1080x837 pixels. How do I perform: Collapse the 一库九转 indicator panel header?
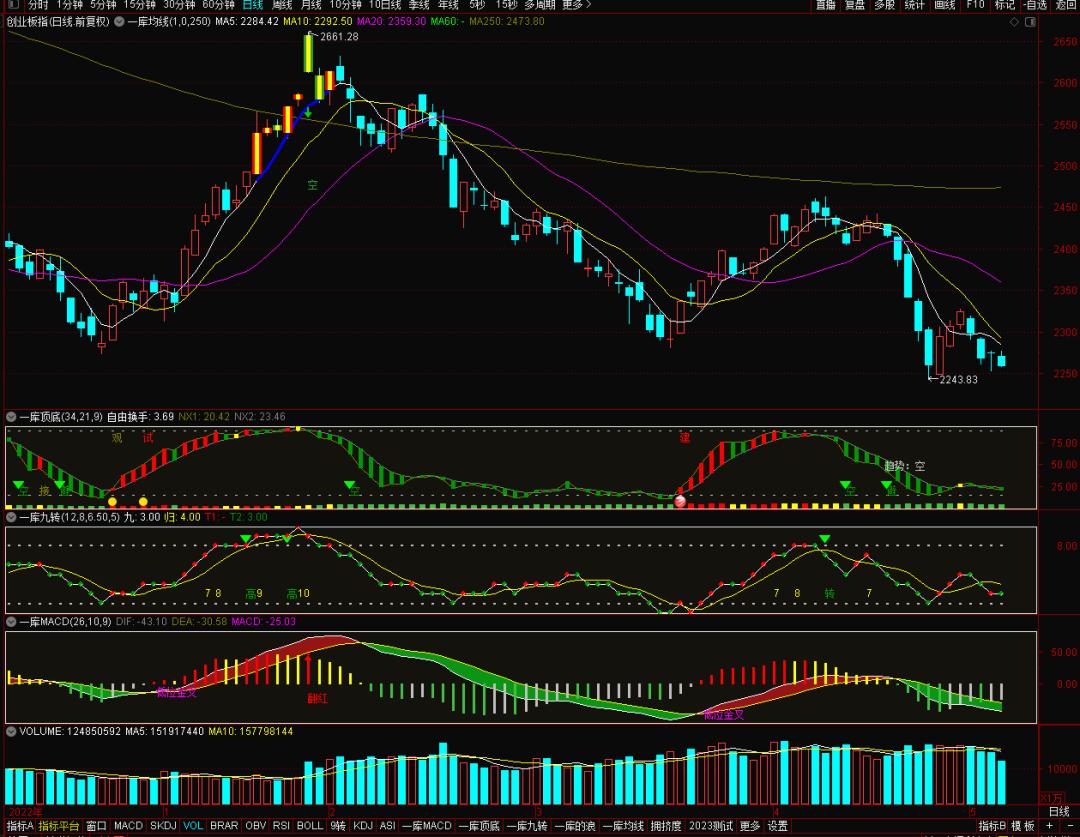click(x=11, y=517)
